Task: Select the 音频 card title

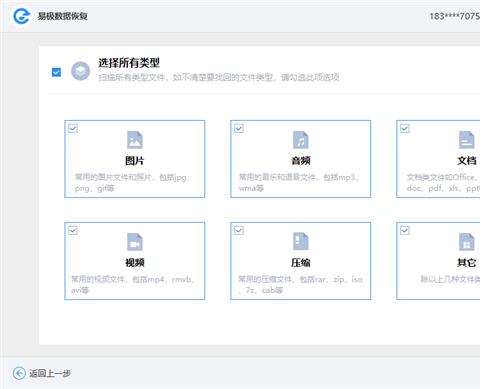Action: (301, 161)
